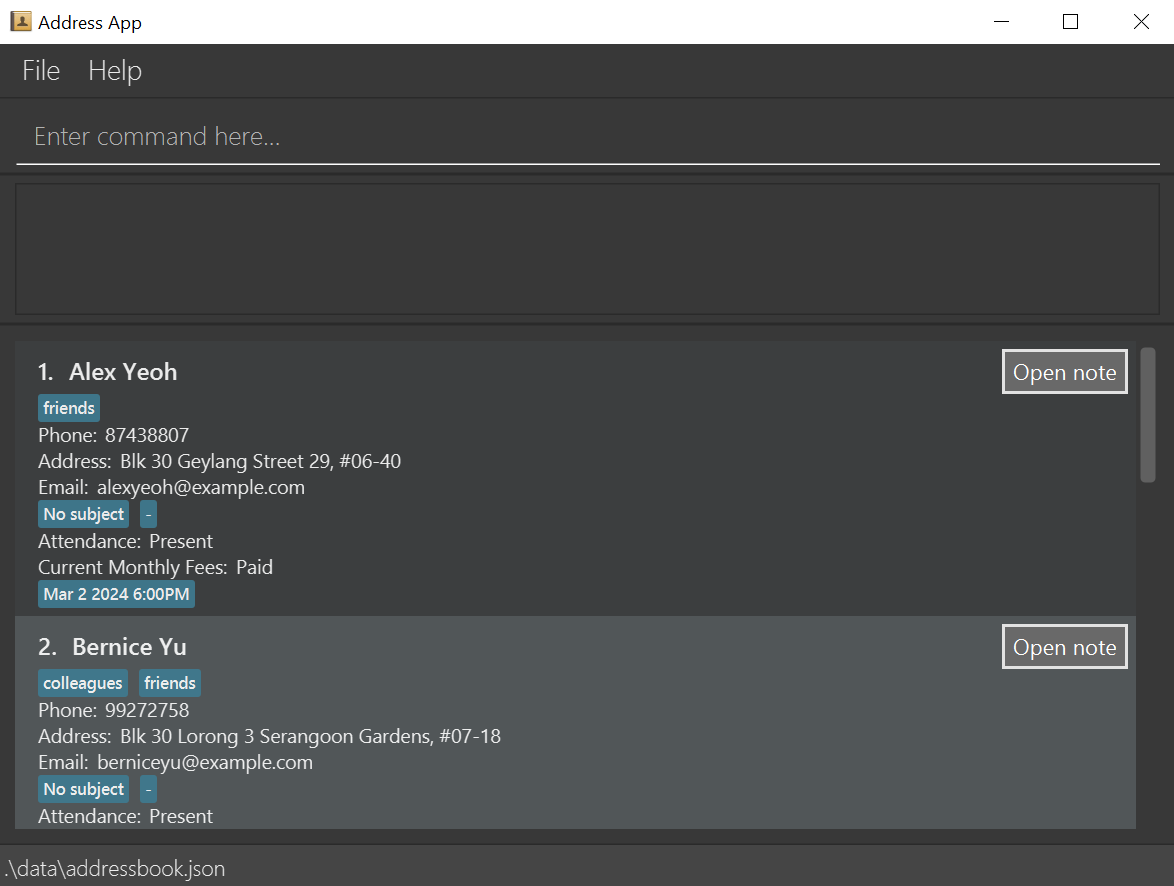Open note for Alex Yeoh
Viewport: 1174px width, 886px height.
[x=1064, y=372]
